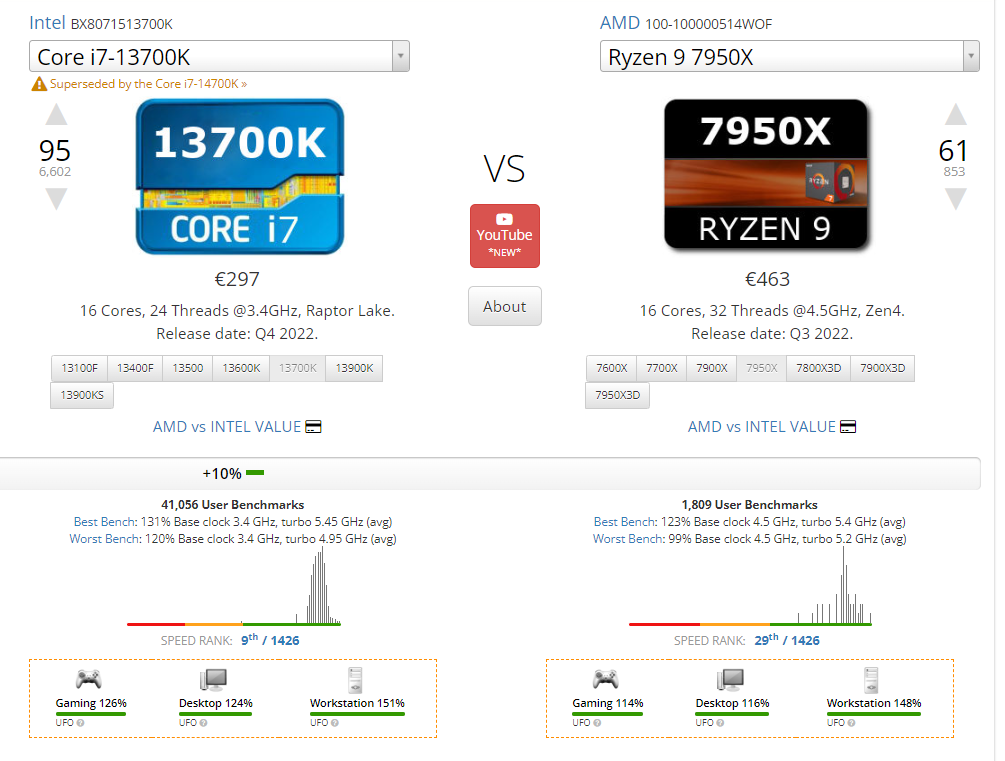Click the superseded warning triangle icon
The height and width of the screenshot is (761, 1005).
(x=39, y=84)
